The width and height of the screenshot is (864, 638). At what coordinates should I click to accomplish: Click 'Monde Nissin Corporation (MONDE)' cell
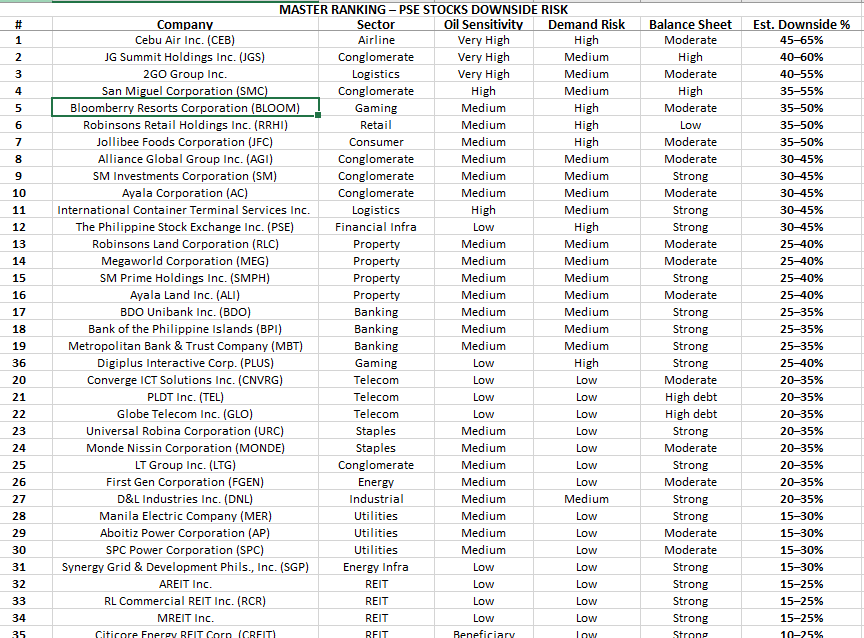point(185,448)
